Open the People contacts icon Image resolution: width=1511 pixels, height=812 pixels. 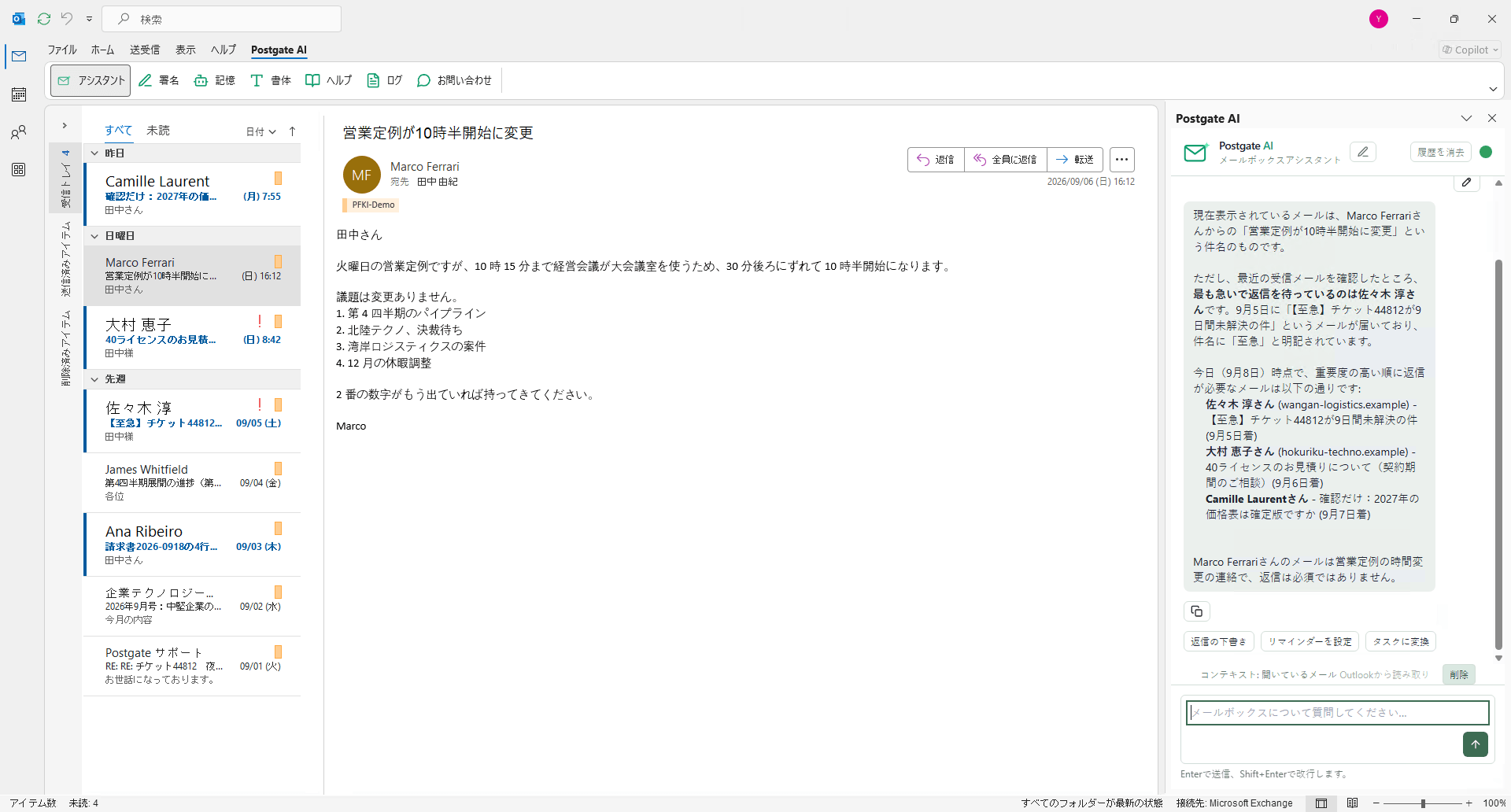(19, 132)
